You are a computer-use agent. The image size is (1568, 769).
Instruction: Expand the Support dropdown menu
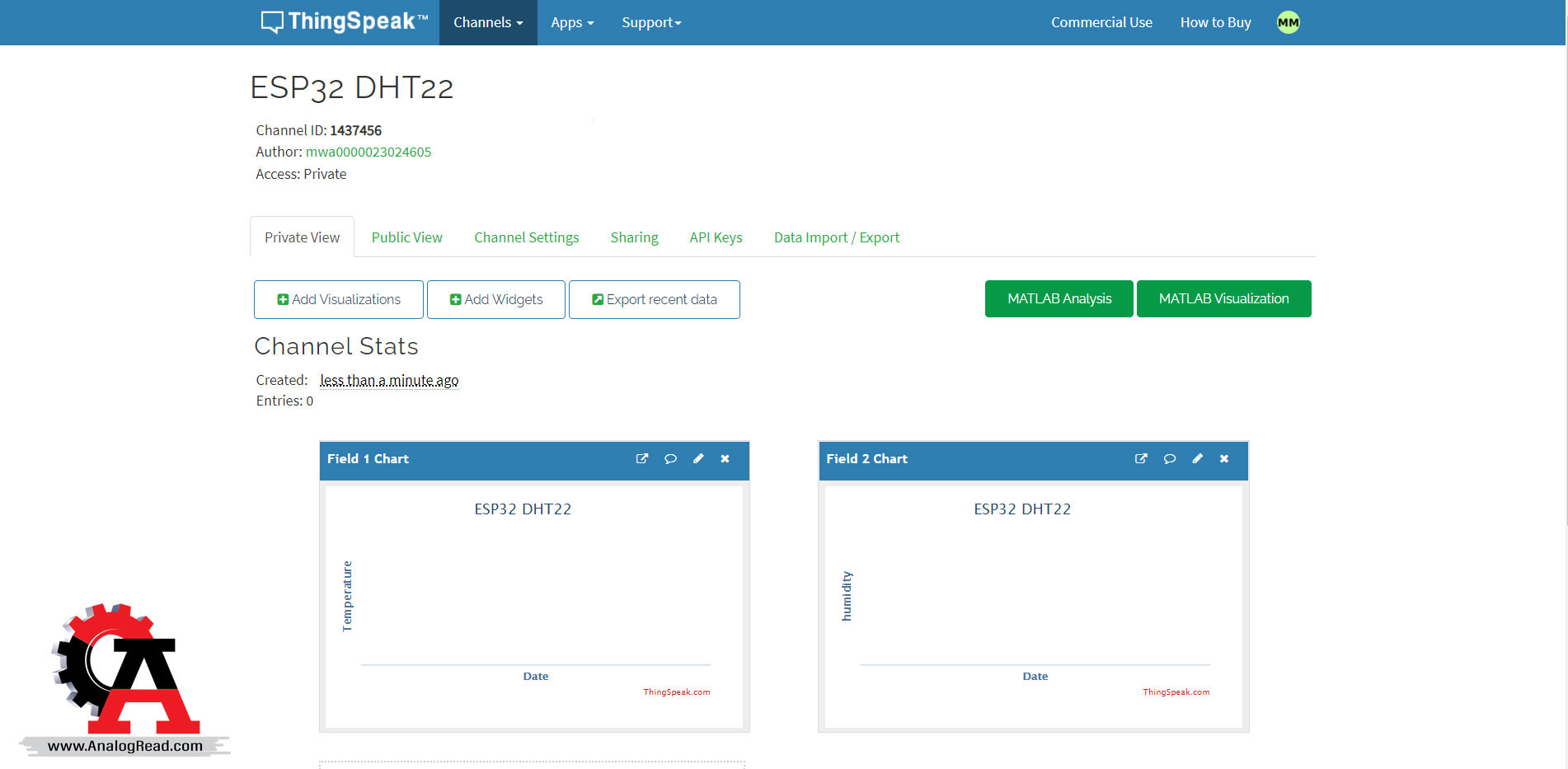(651, 22)
